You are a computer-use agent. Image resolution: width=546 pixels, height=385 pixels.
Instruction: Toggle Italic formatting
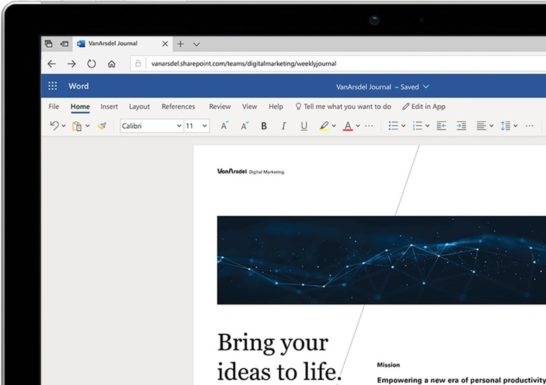[x=284, y=126]
